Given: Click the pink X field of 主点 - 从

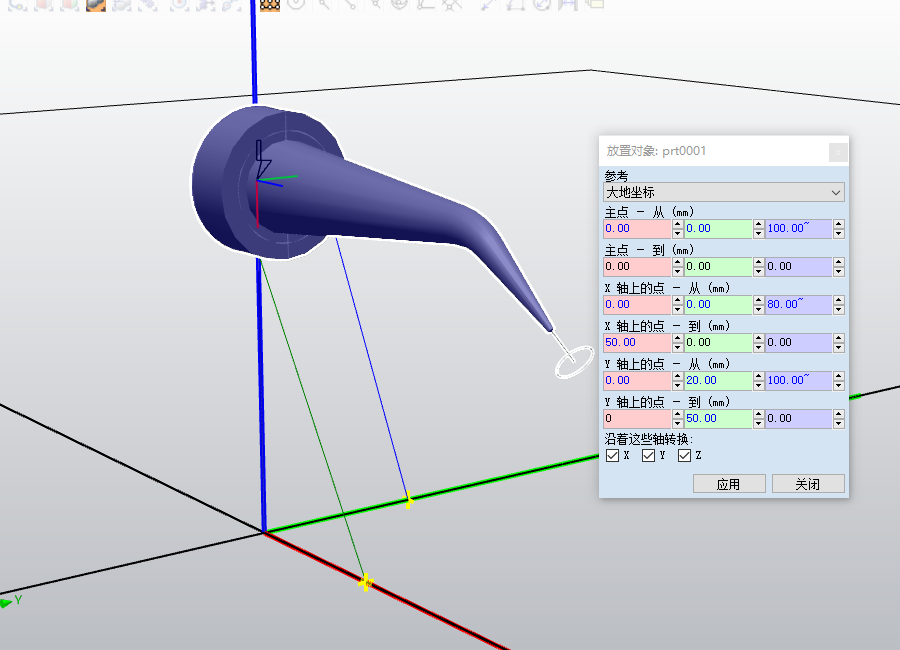Looking at the screenshot, I should (637, 229).
